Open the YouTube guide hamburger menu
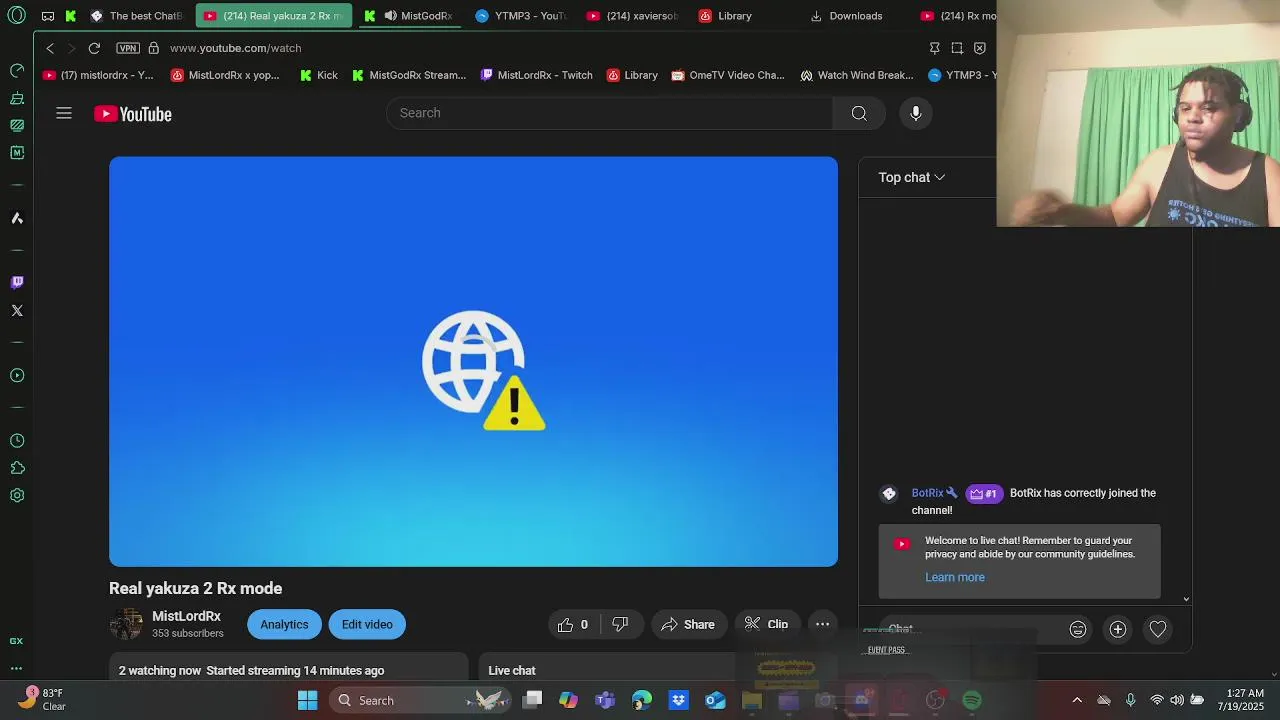Viewport: 1280px width, 720px height. (x=64, y=113)
